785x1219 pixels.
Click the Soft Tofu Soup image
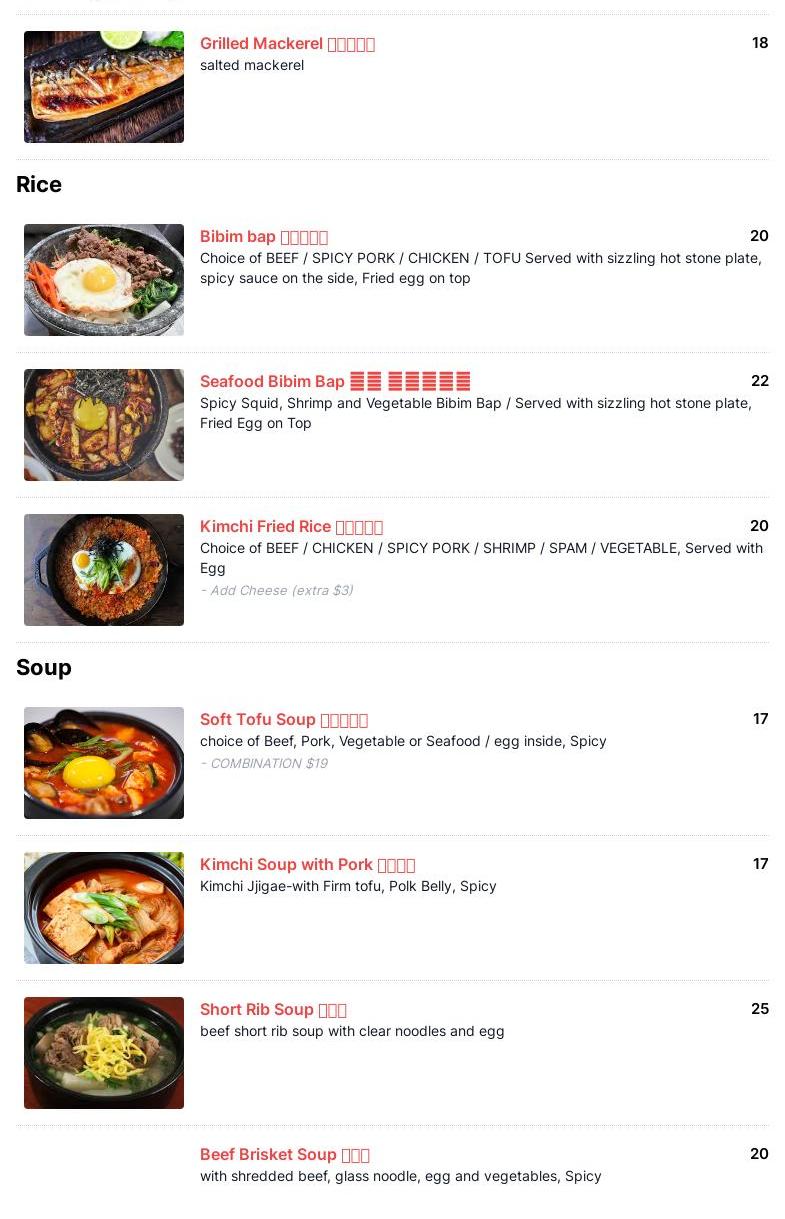tap(104, 763)
